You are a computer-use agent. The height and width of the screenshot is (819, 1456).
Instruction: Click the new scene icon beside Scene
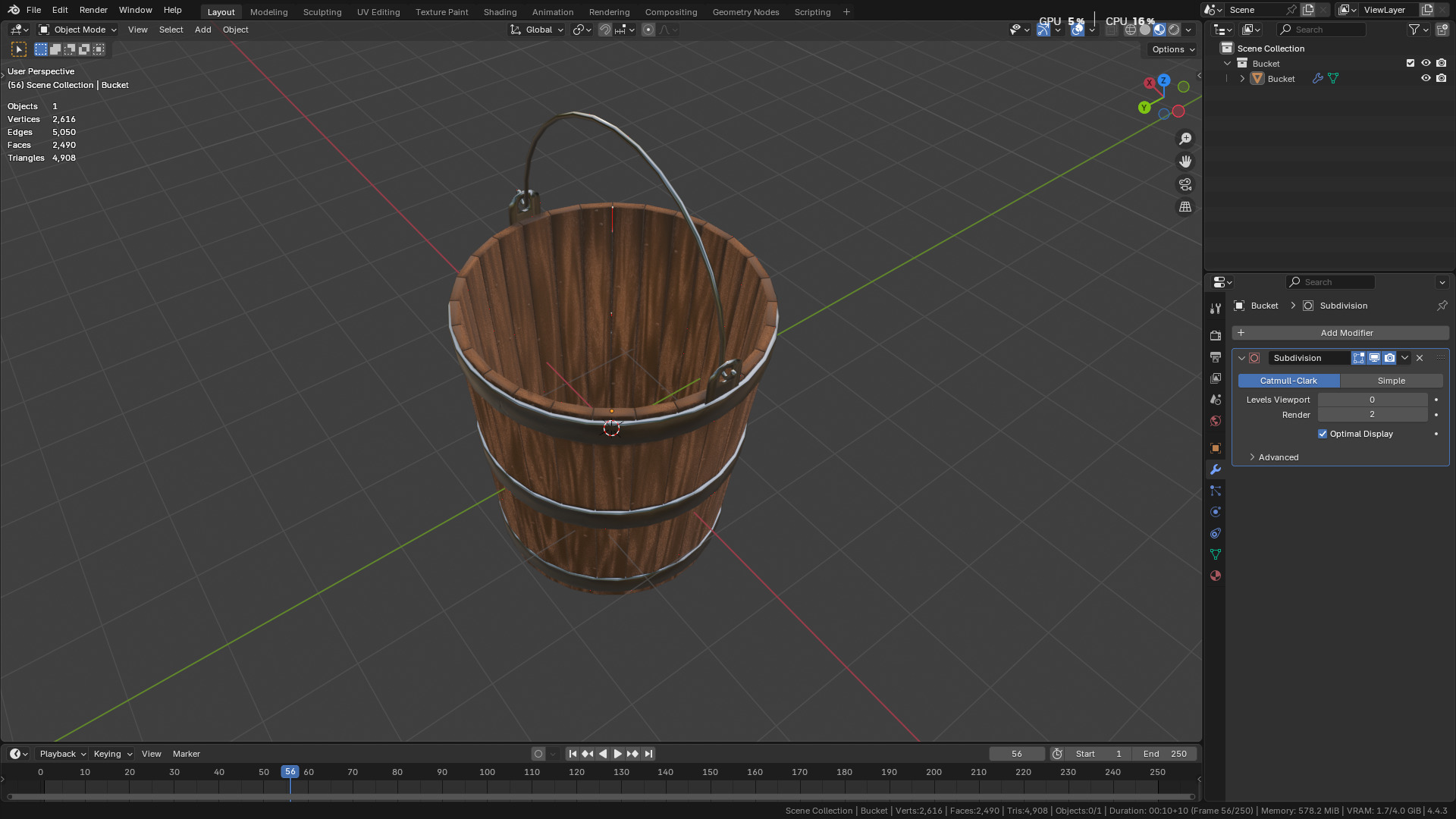click(x=1308, y=10)
